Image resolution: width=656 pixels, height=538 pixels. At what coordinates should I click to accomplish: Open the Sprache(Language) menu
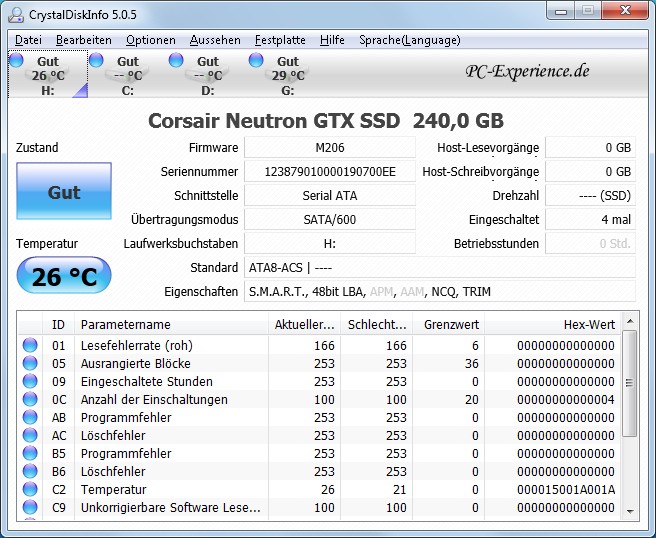[410, 40]
